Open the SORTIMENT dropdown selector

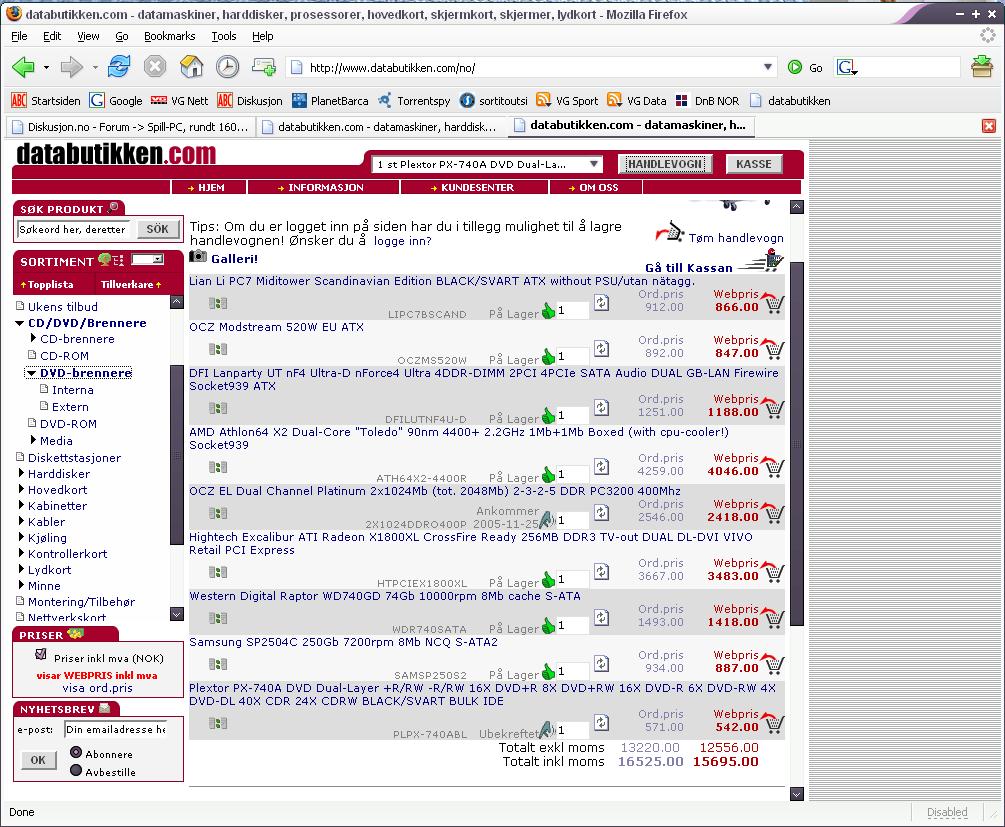tap(147, 260)
